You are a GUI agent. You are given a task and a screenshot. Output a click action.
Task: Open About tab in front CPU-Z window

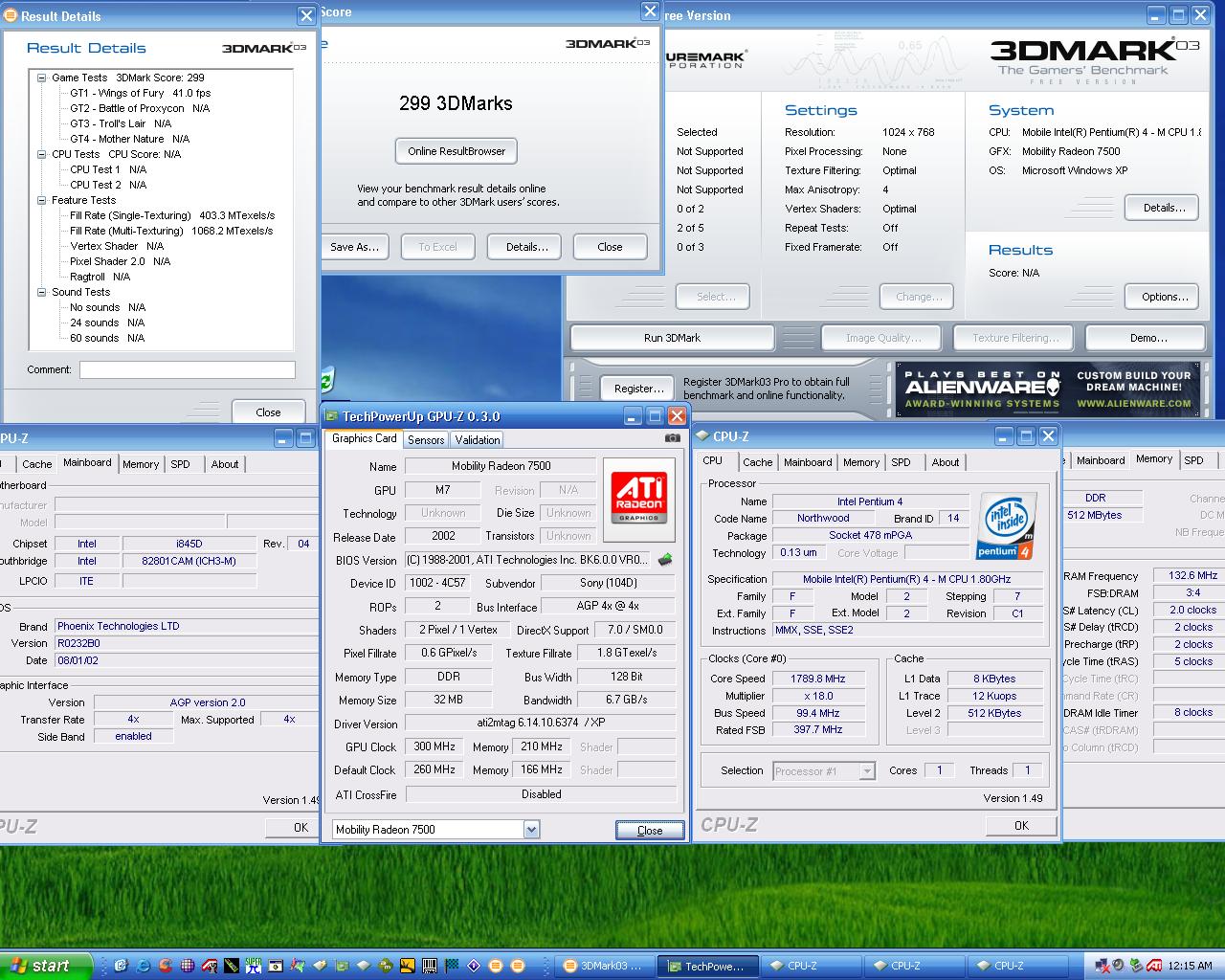(x=946, y=462)
